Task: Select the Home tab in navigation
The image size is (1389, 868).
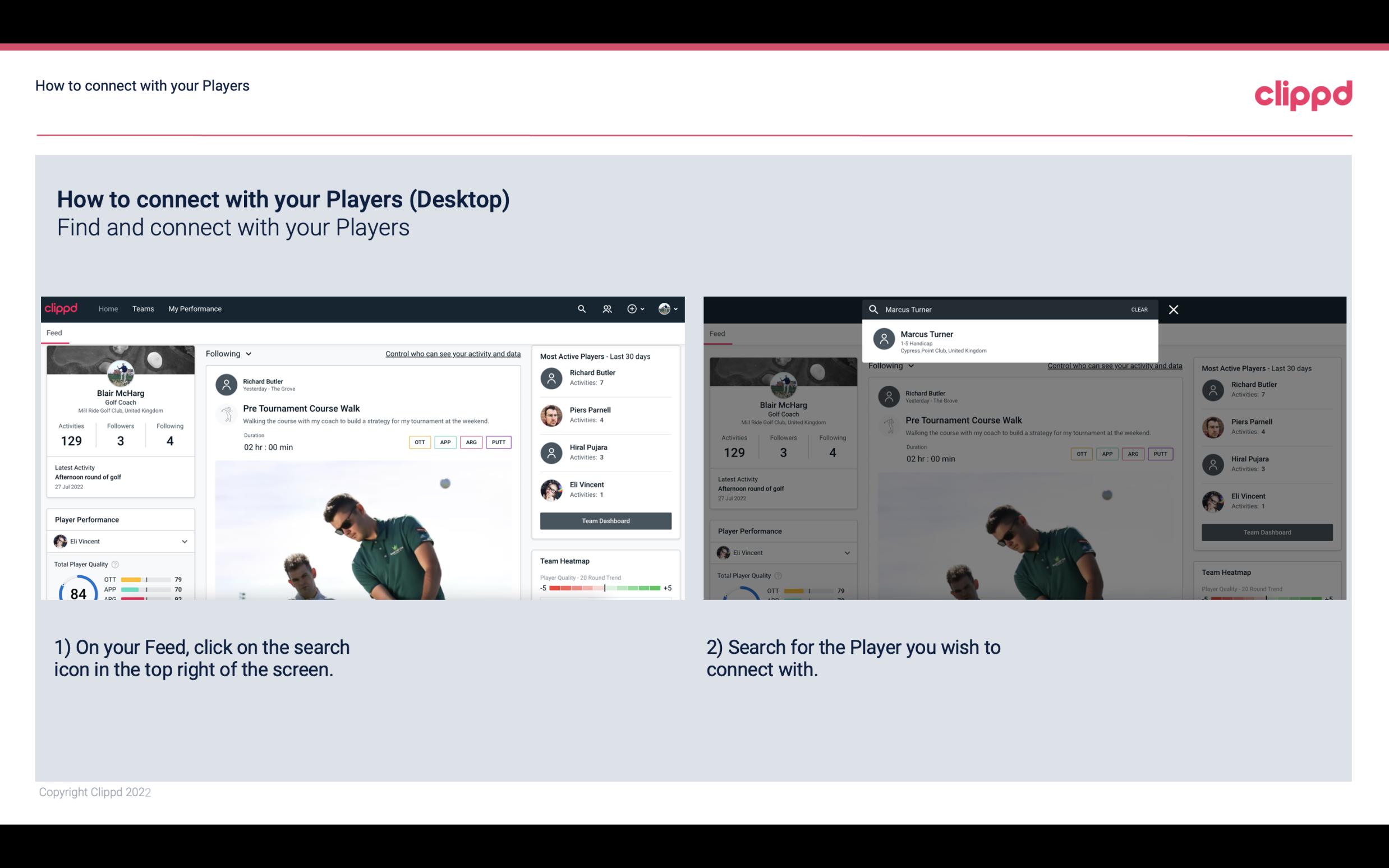Action: 107,308
